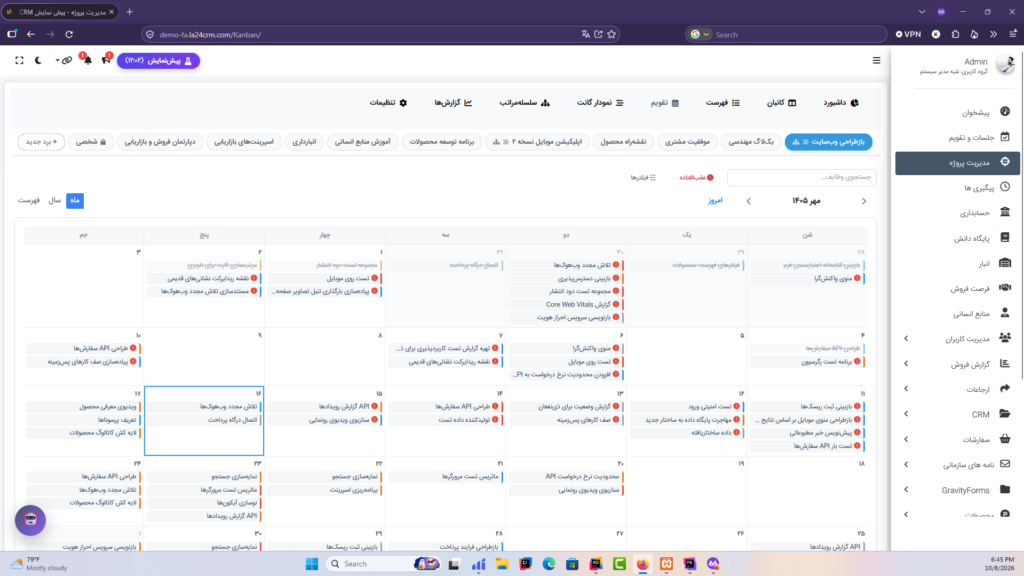
Task: Go to the next month arrow
Action: point(748,201)
